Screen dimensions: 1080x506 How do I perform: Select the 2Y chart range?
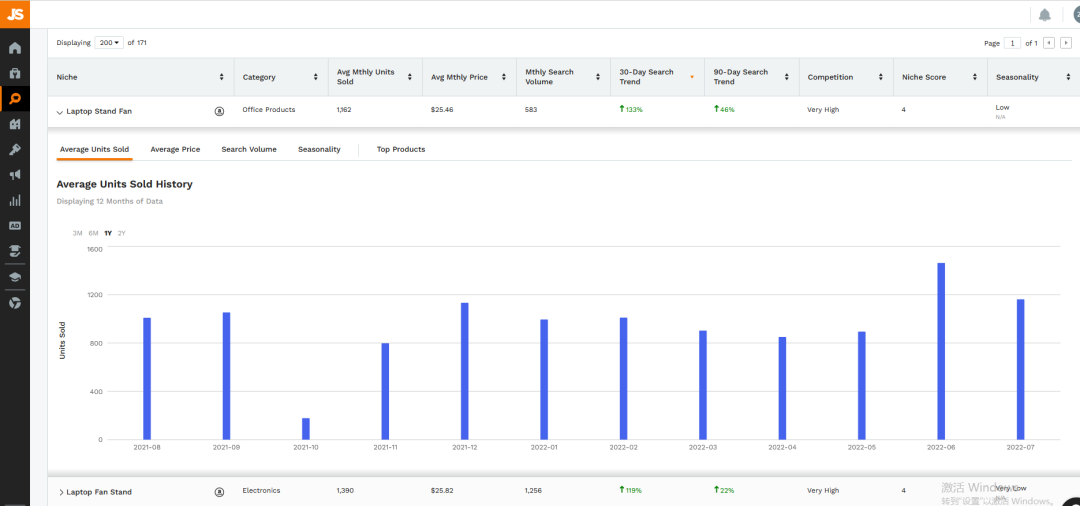pos(122,233)
